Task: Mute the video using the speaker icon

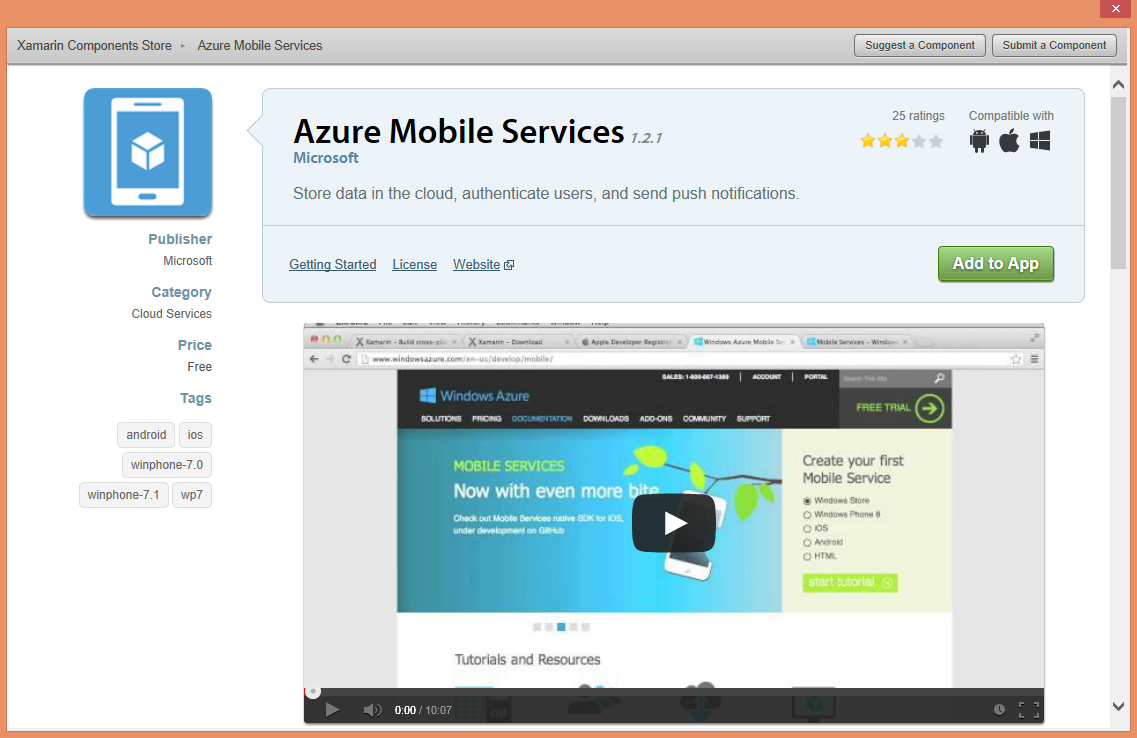Action: [x=371, y=709]
